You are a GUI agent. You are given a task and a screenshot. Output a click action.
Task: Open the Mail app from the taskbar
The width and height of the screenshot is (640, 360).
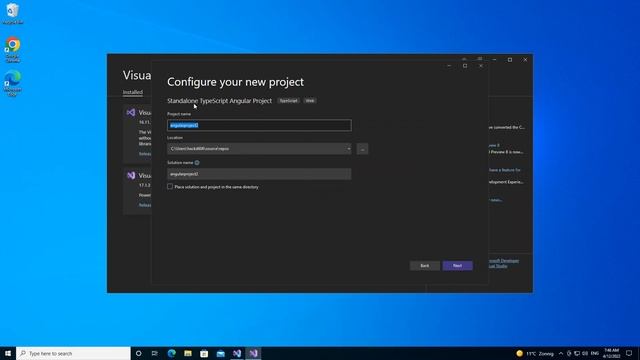point(220,353)
